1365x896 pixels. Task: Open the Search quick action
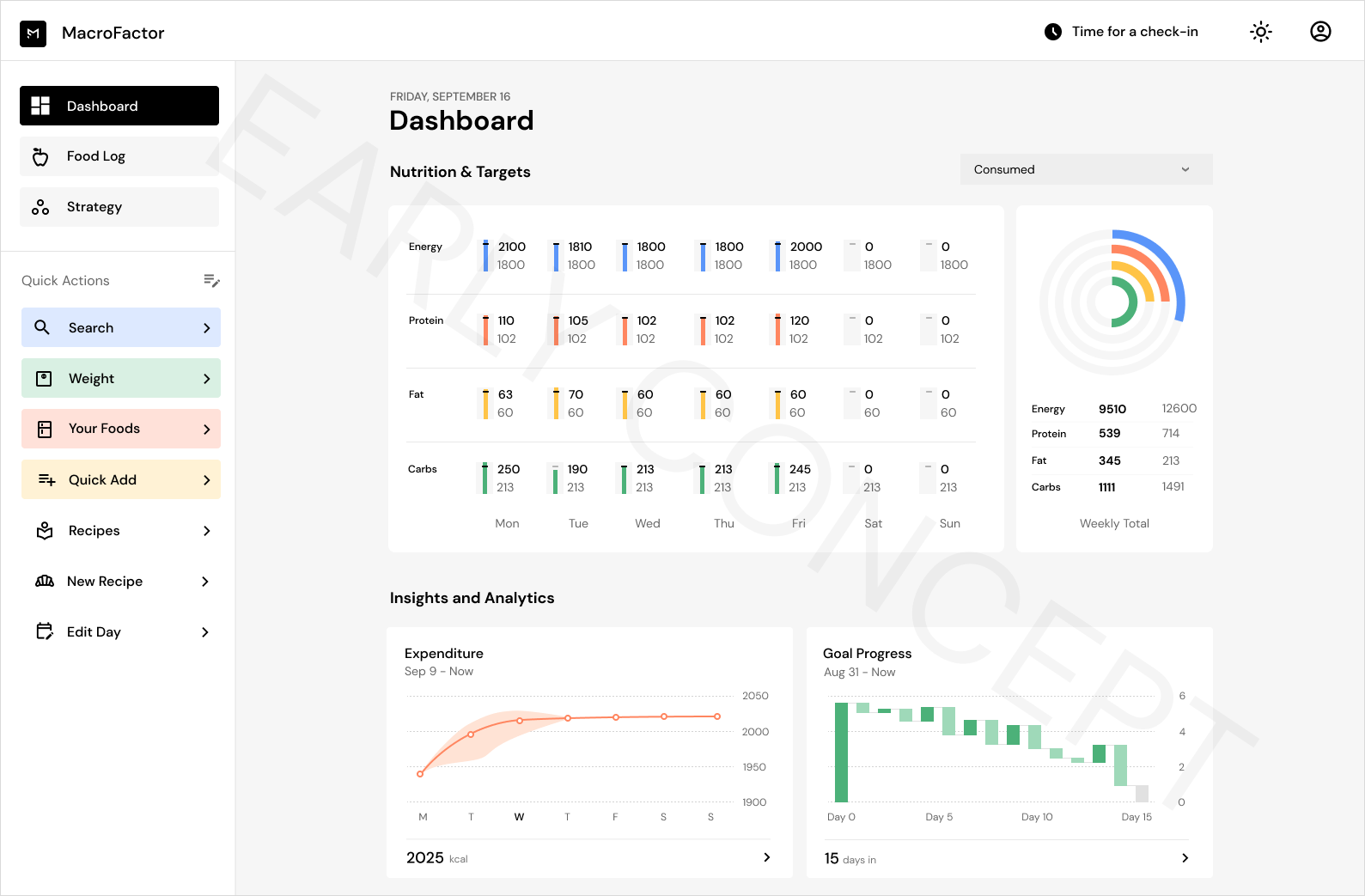pyautogui.click(x=121, y=327)
